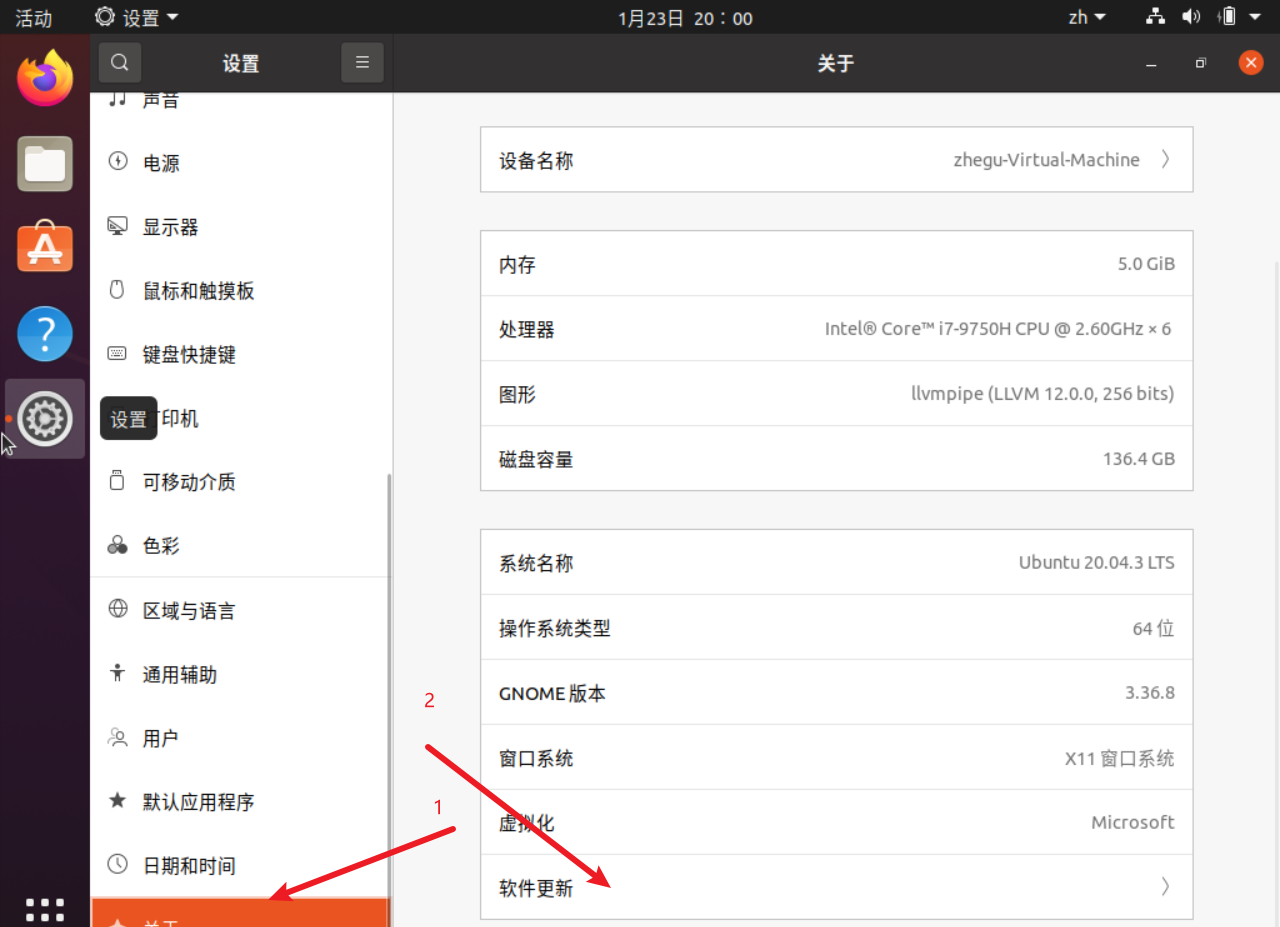Restore the Settings window size
Image resolution: width=1280 pixels, height=927 pixels.
pyautogui.click(x=1201, y=63)
